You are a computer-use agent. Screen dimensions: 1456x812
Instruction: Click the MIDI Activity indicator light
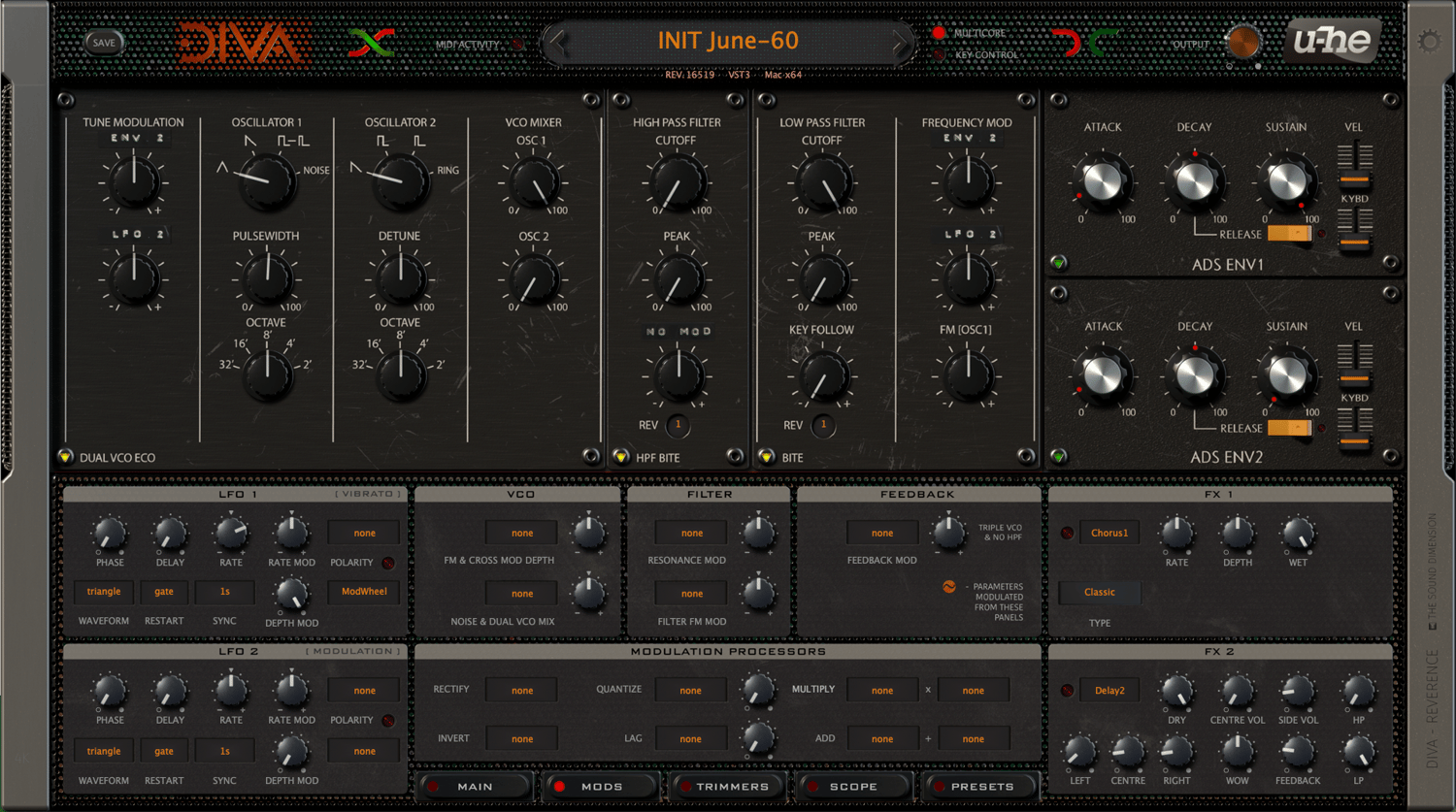coord(517,45)
